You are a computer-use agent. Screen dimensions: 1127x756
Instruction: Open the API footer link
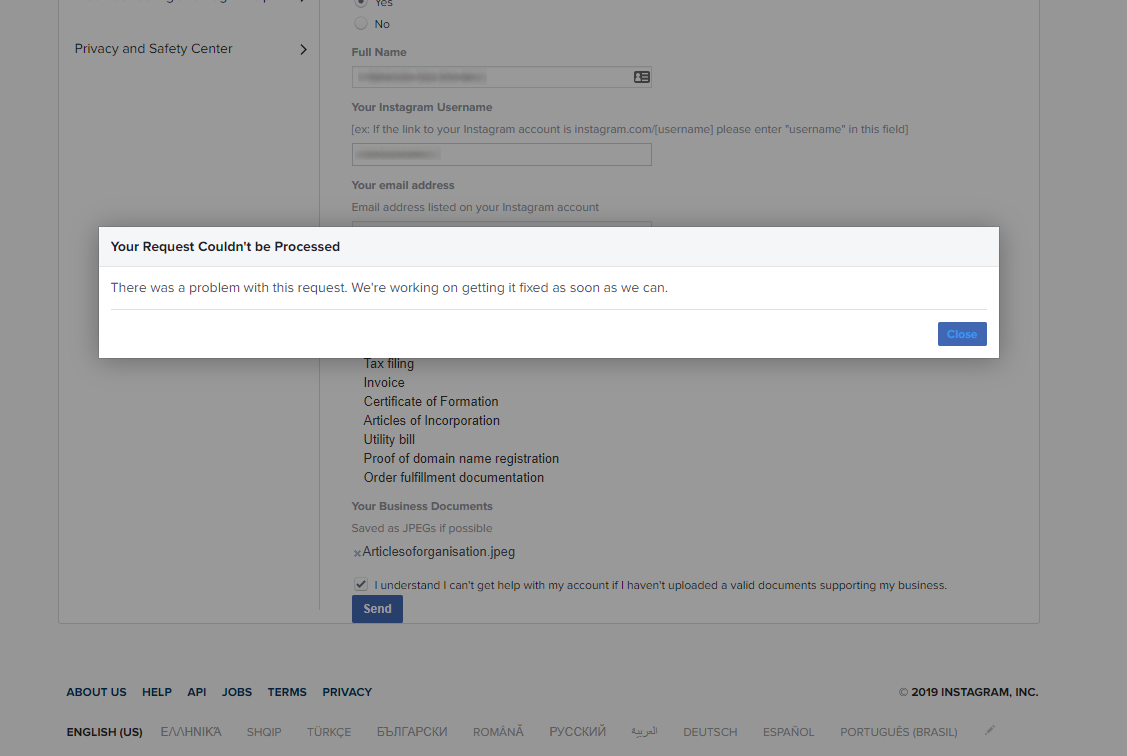197,692
